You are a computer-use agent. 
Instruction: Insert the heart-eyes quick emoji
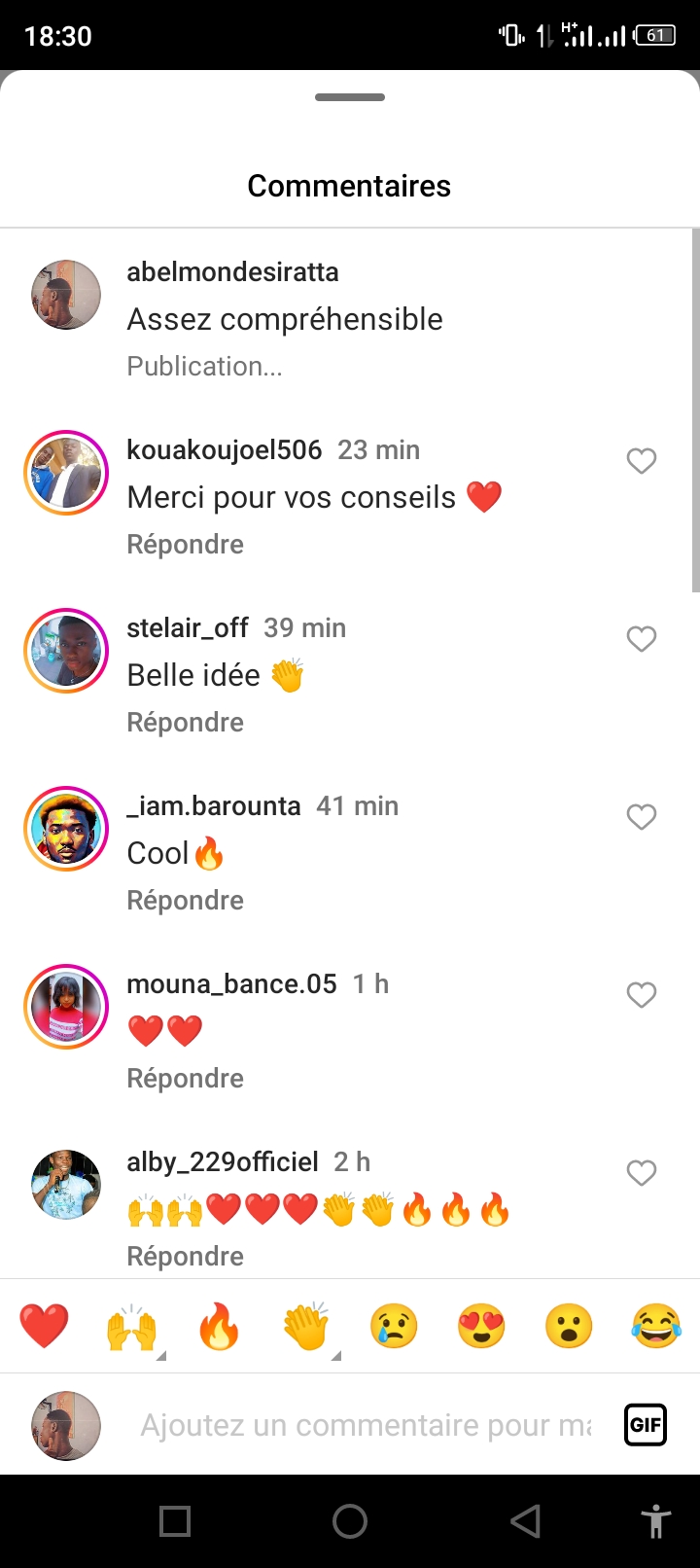[x=481, y=1327]
